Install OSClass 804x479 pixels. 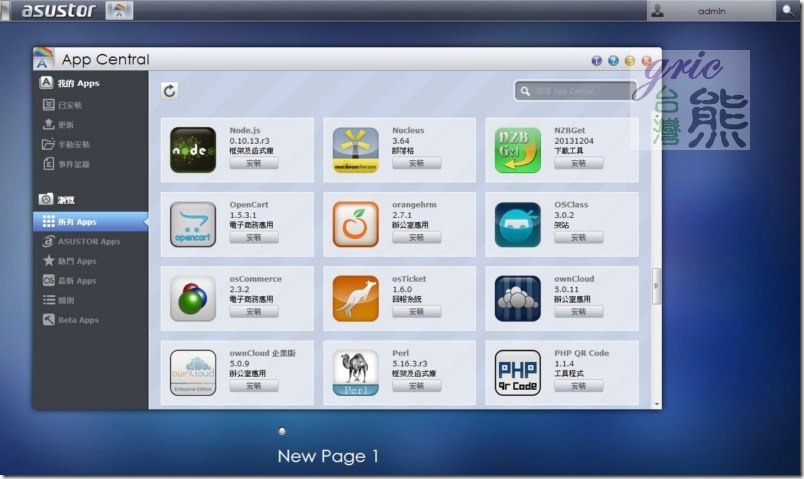point(578,237)
